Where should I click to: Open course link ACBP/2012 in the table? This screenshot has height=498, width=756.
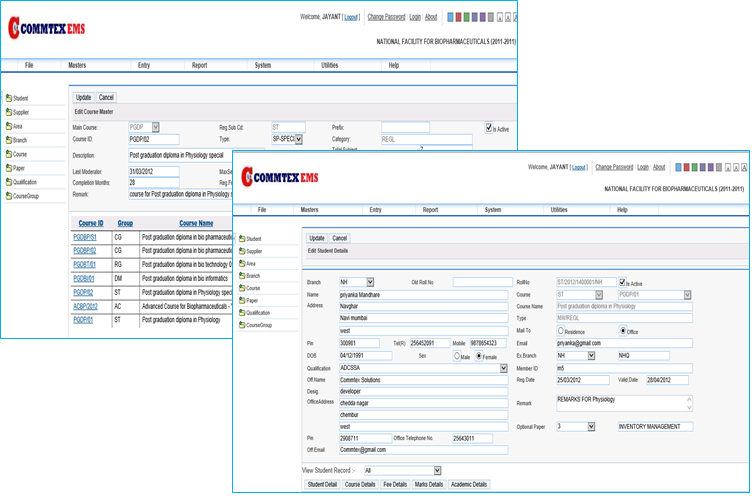point(86,306)
